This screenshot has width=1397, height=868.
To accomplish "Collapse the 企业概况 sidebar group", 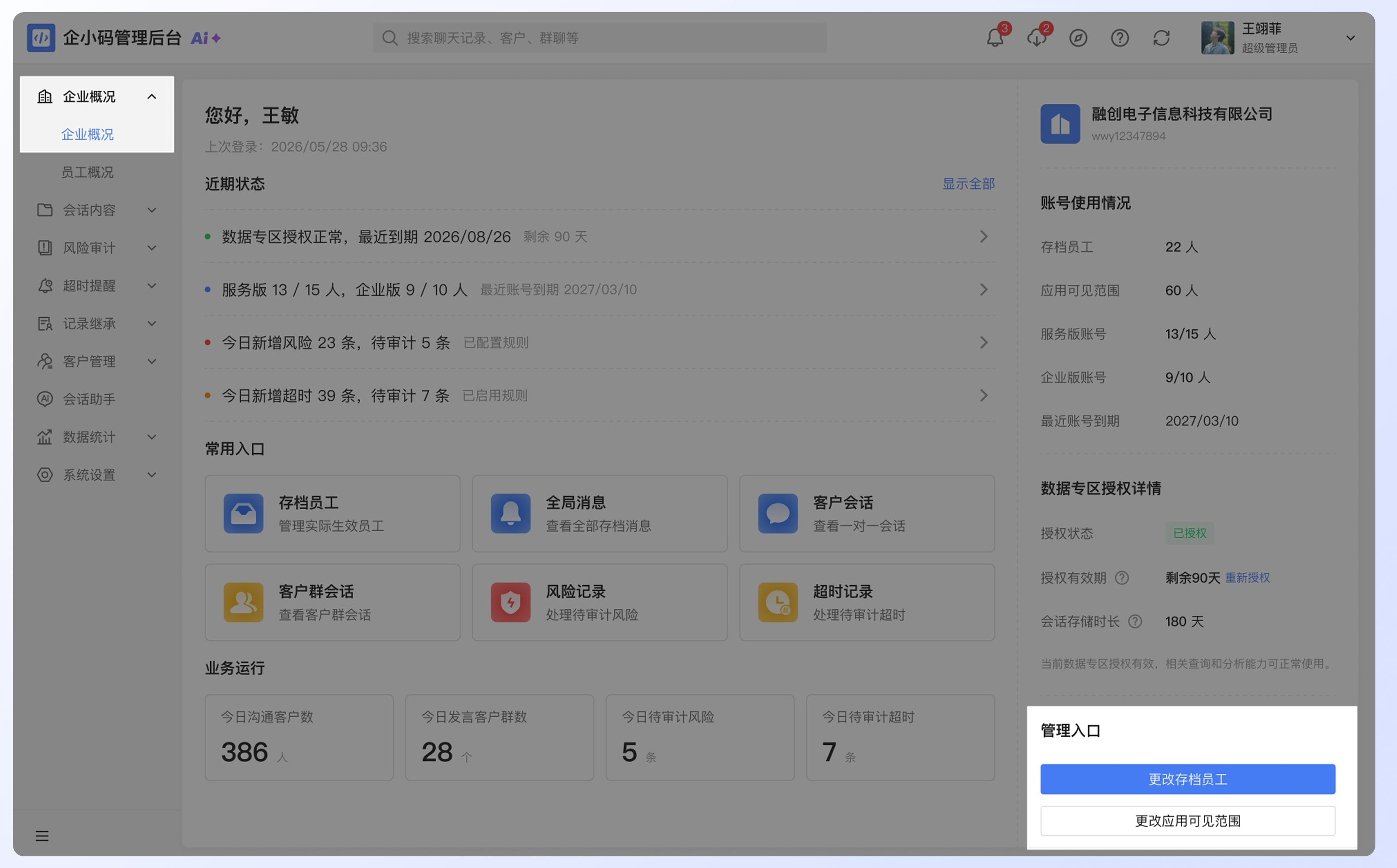I will point(152,96).
